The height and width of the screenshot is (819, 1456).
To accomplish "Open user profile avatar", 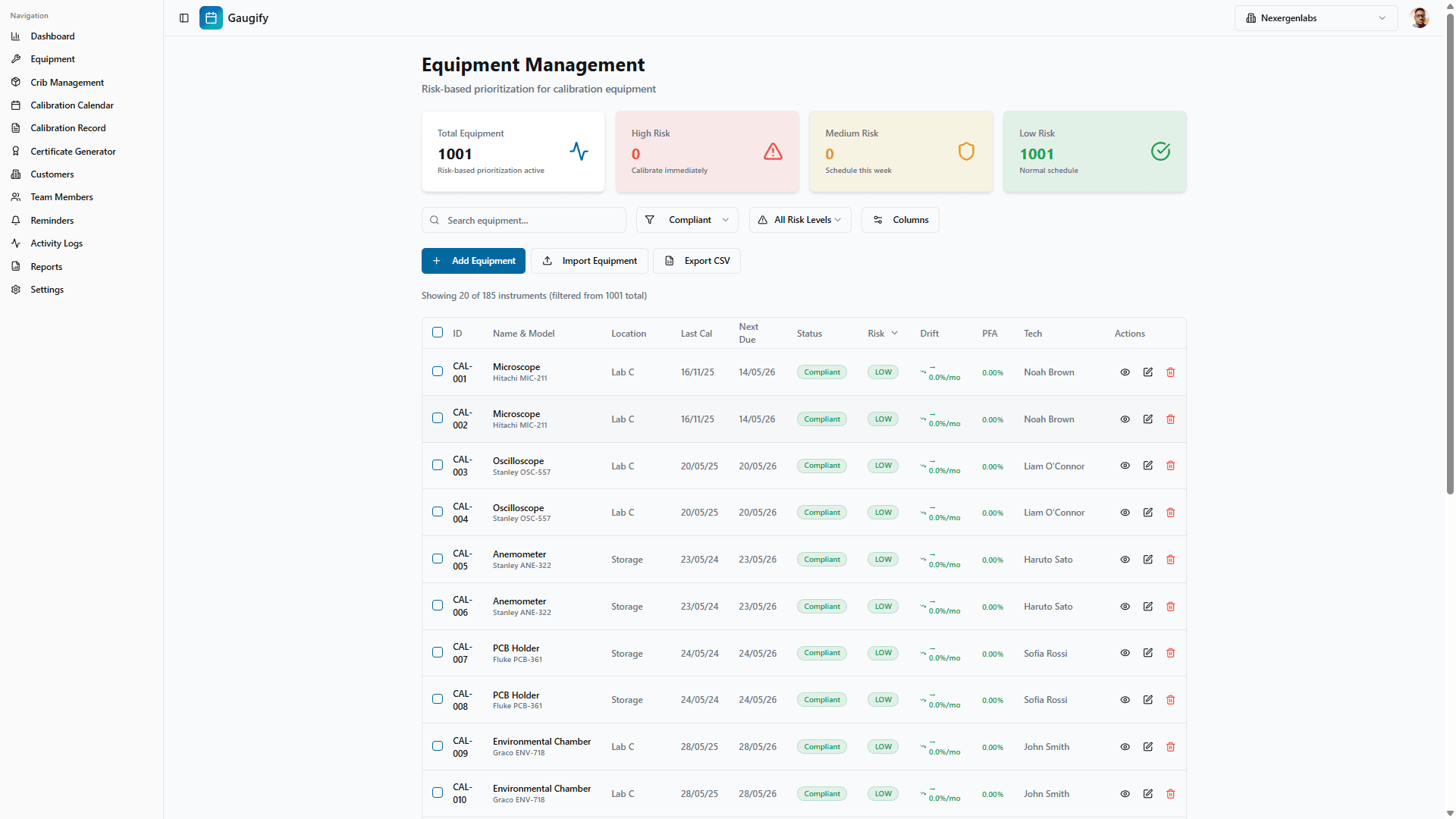I will [1420, 18].
